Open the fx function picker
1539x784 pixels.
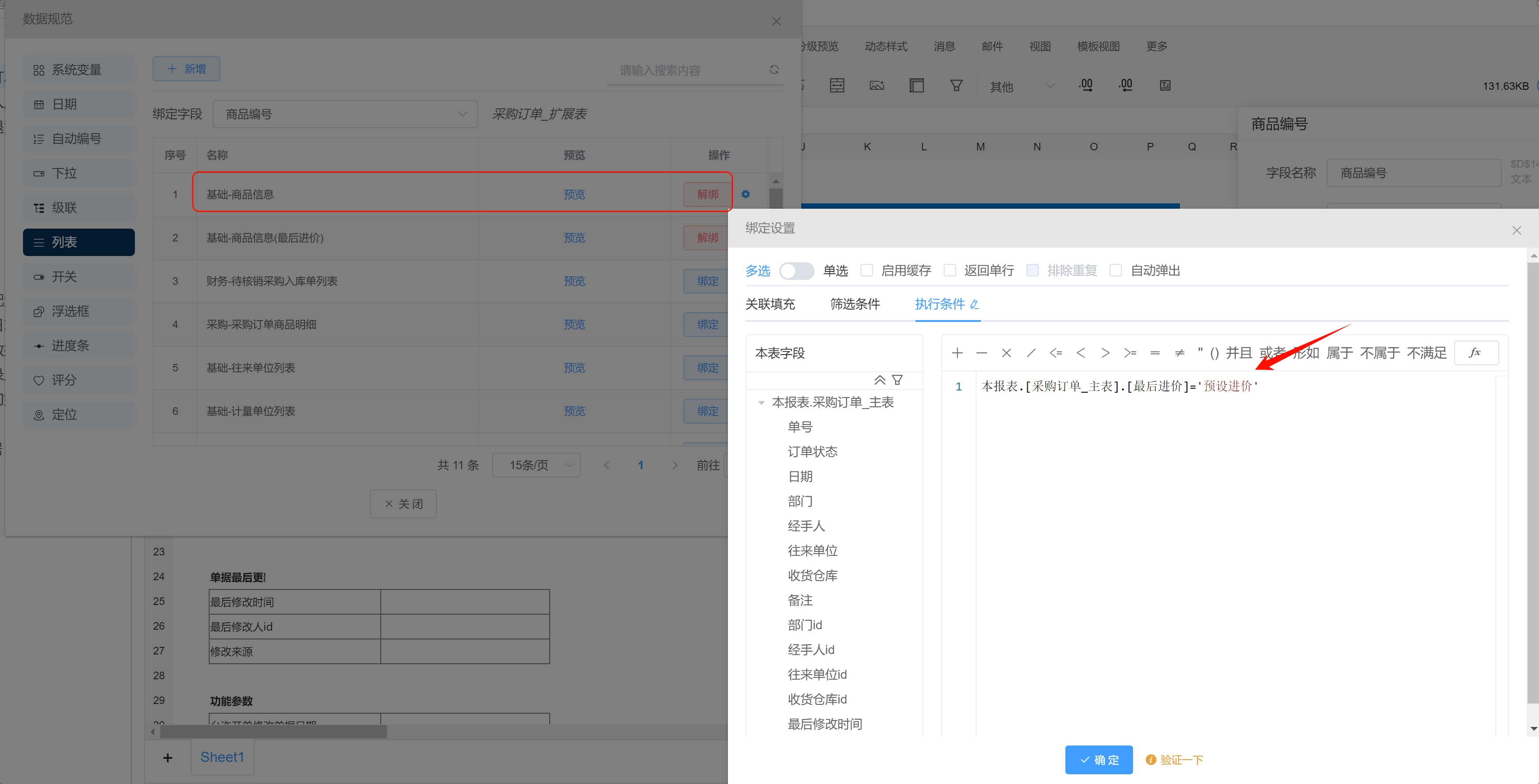pyautogui.click(x=1476, y=352)
